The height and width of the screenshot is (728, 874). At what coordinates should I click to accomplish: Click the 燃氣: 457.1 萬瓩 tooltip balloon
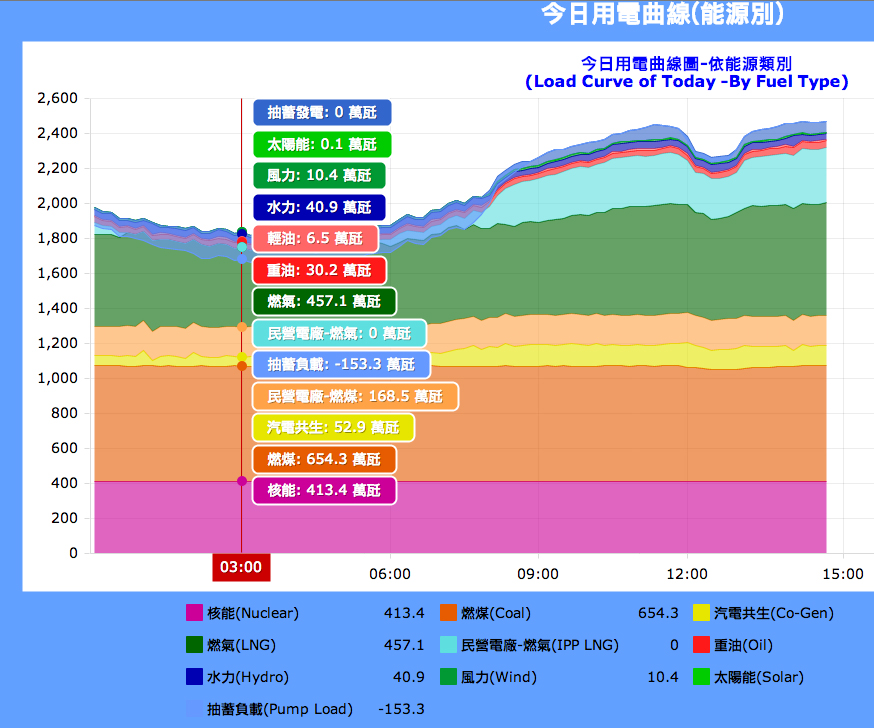coord(324,302)
